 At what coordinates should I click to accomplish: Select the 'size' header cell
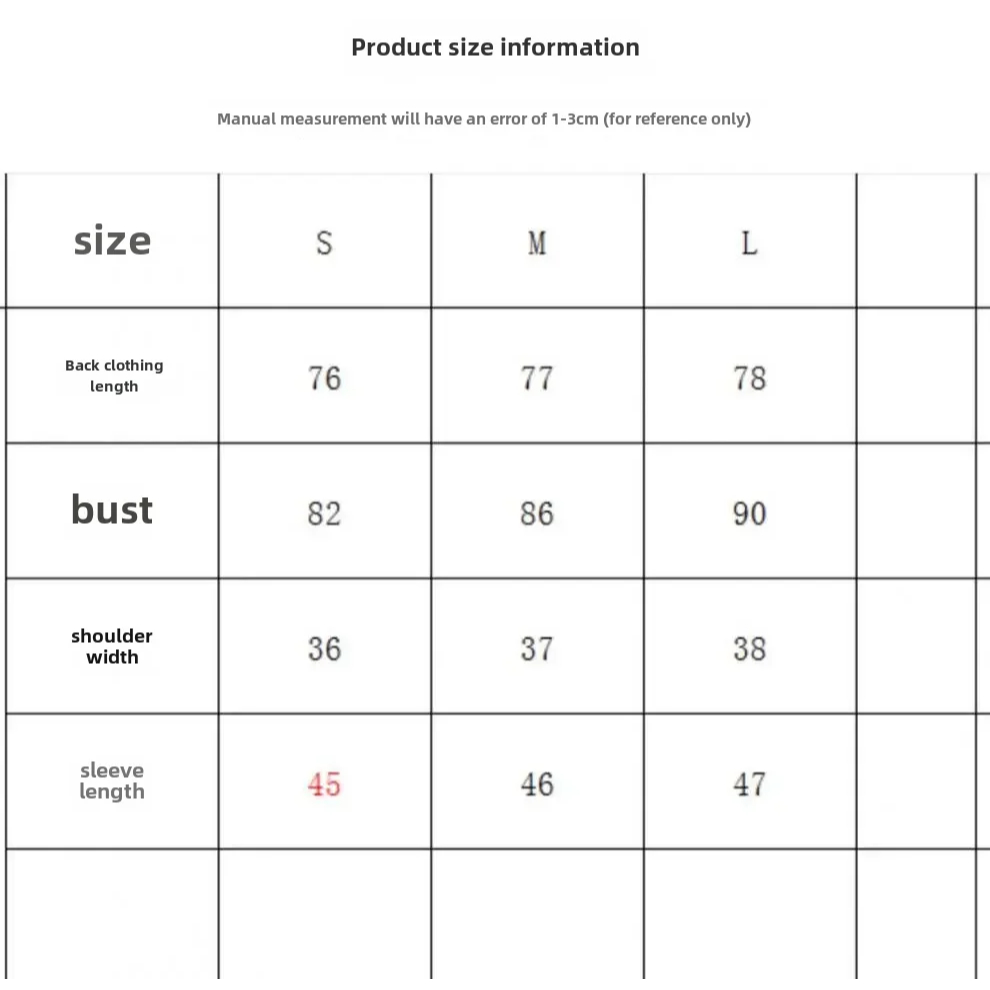112,241
